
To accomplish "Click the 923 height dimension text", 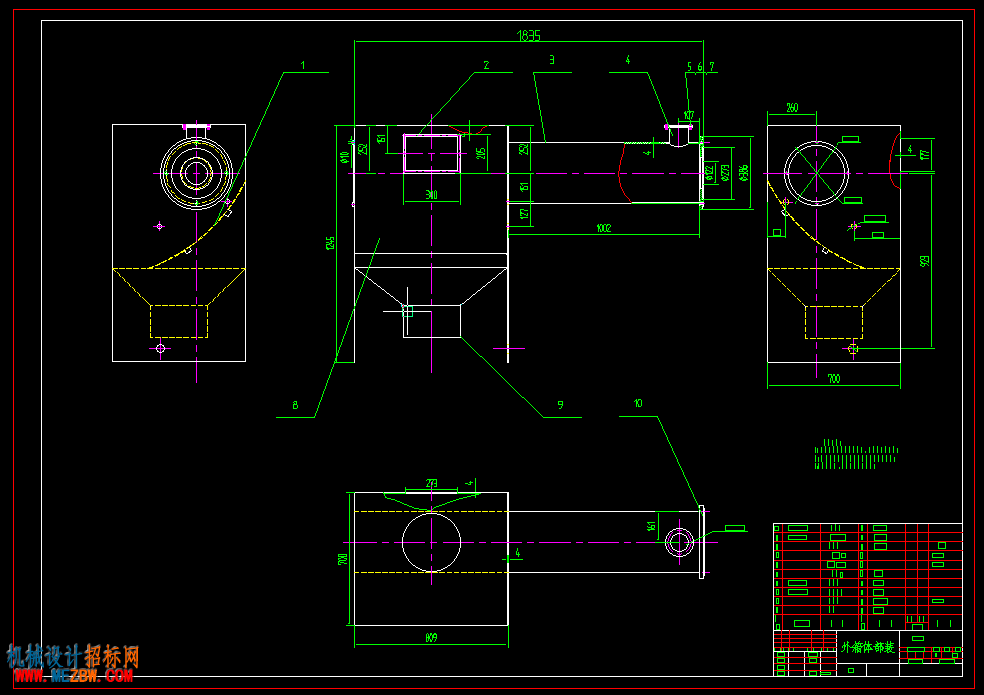I will point(924,261).
